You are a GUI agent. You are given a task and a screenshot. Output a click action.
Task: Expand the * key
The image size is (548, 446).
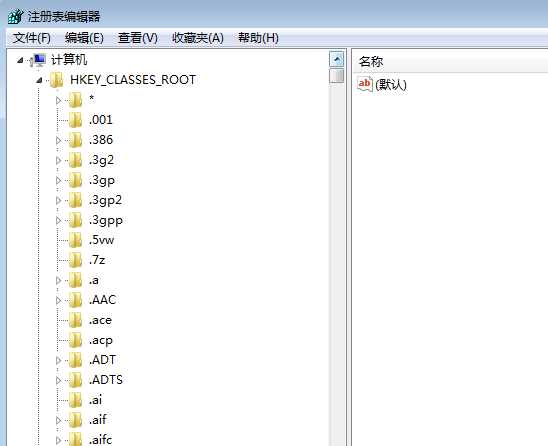(x=58, y=100)
